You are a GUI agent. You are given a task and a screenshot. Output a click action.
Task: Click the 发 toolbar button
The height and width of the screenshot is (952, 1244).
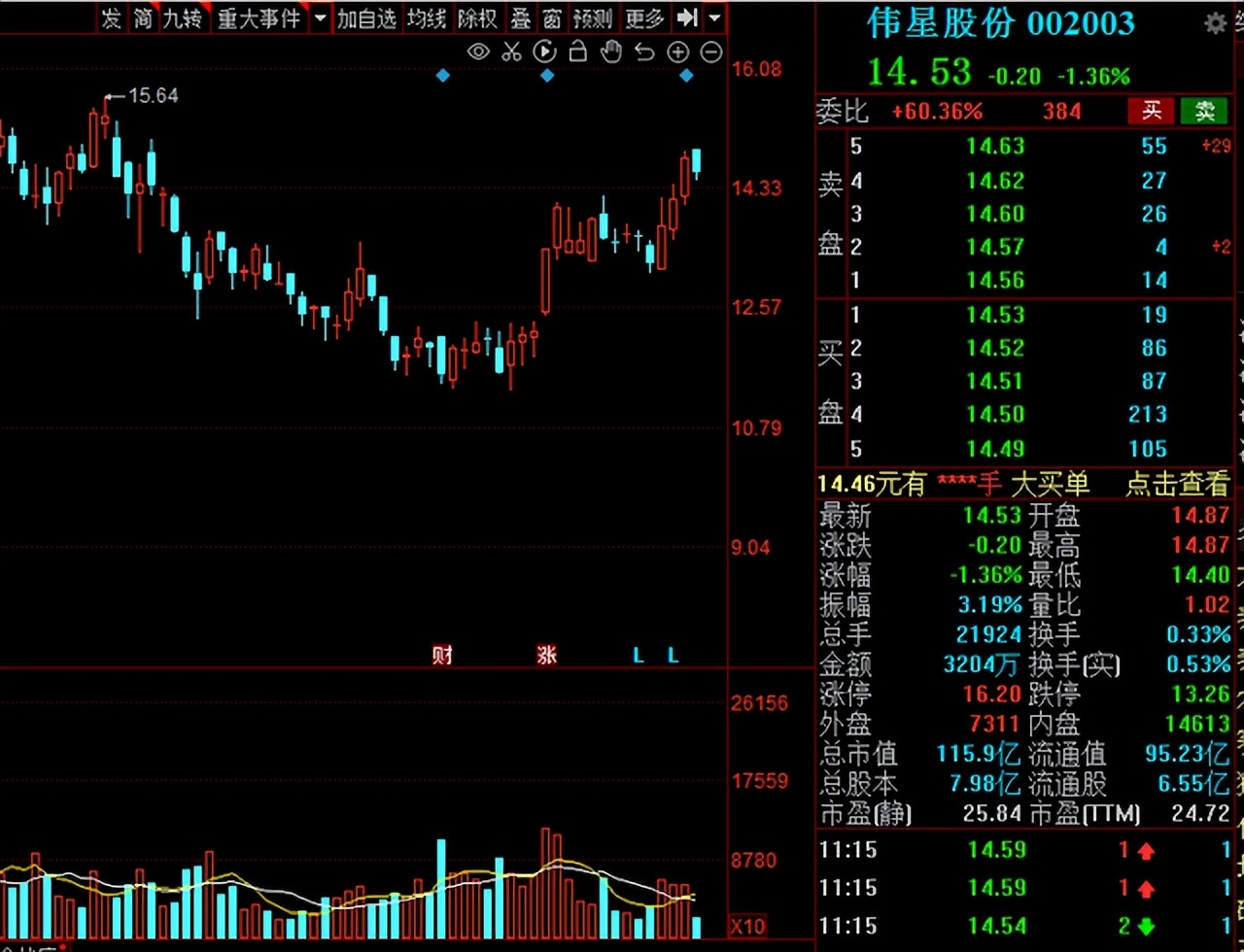(111, 17)
